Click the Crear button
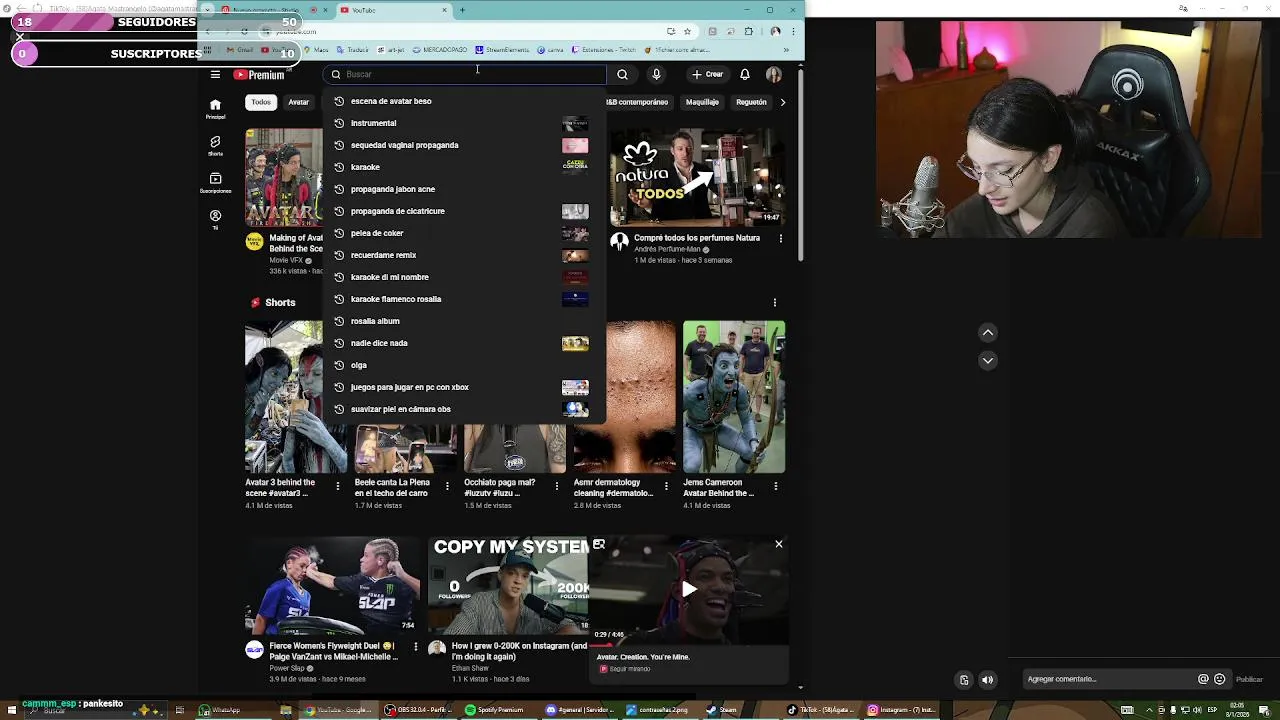 tap(708, 74)
